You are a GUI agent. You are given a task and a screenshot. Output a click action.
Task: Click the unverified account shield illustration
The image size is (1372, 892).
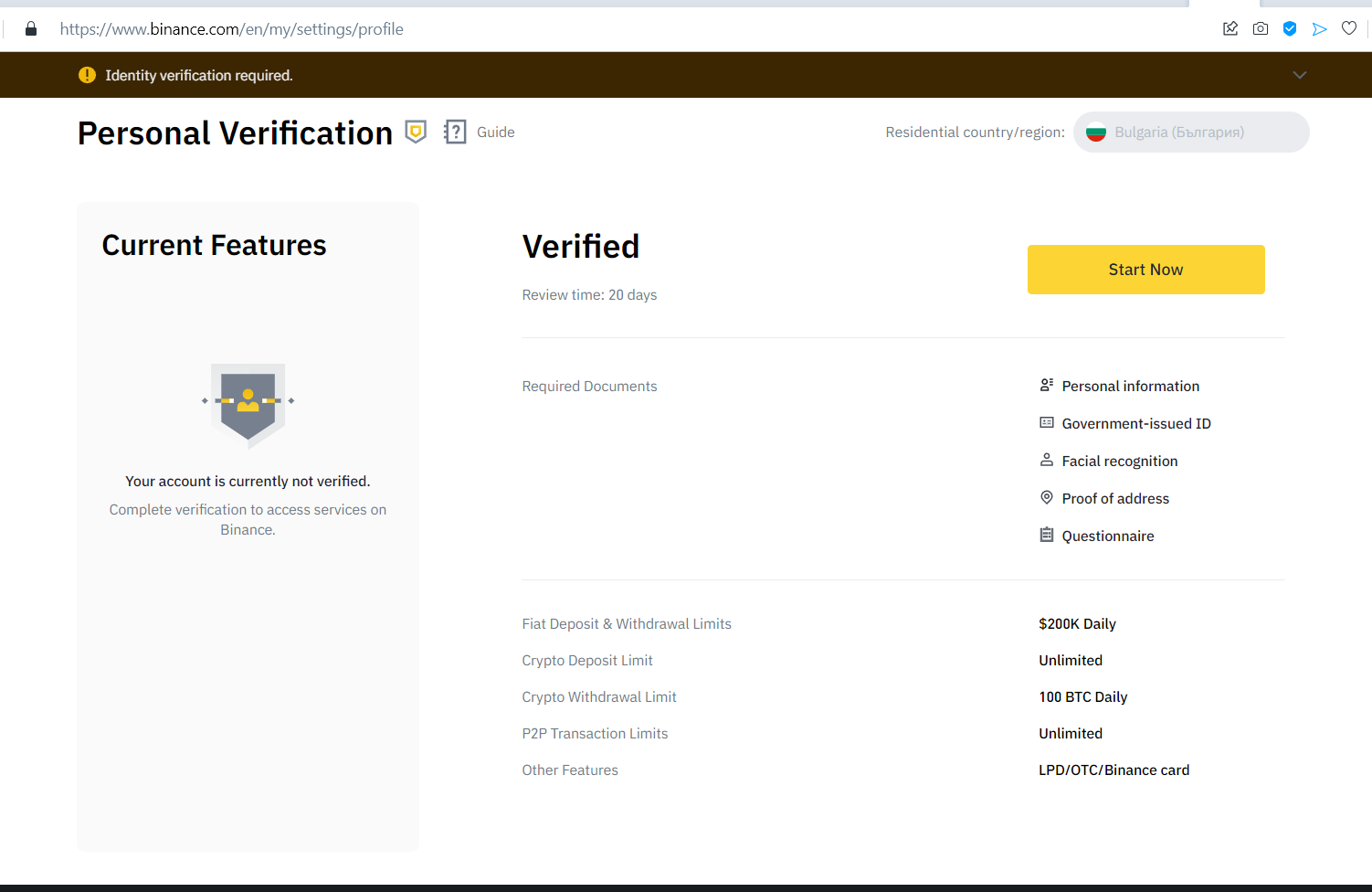pyautogui.click(x=248, y=405)
